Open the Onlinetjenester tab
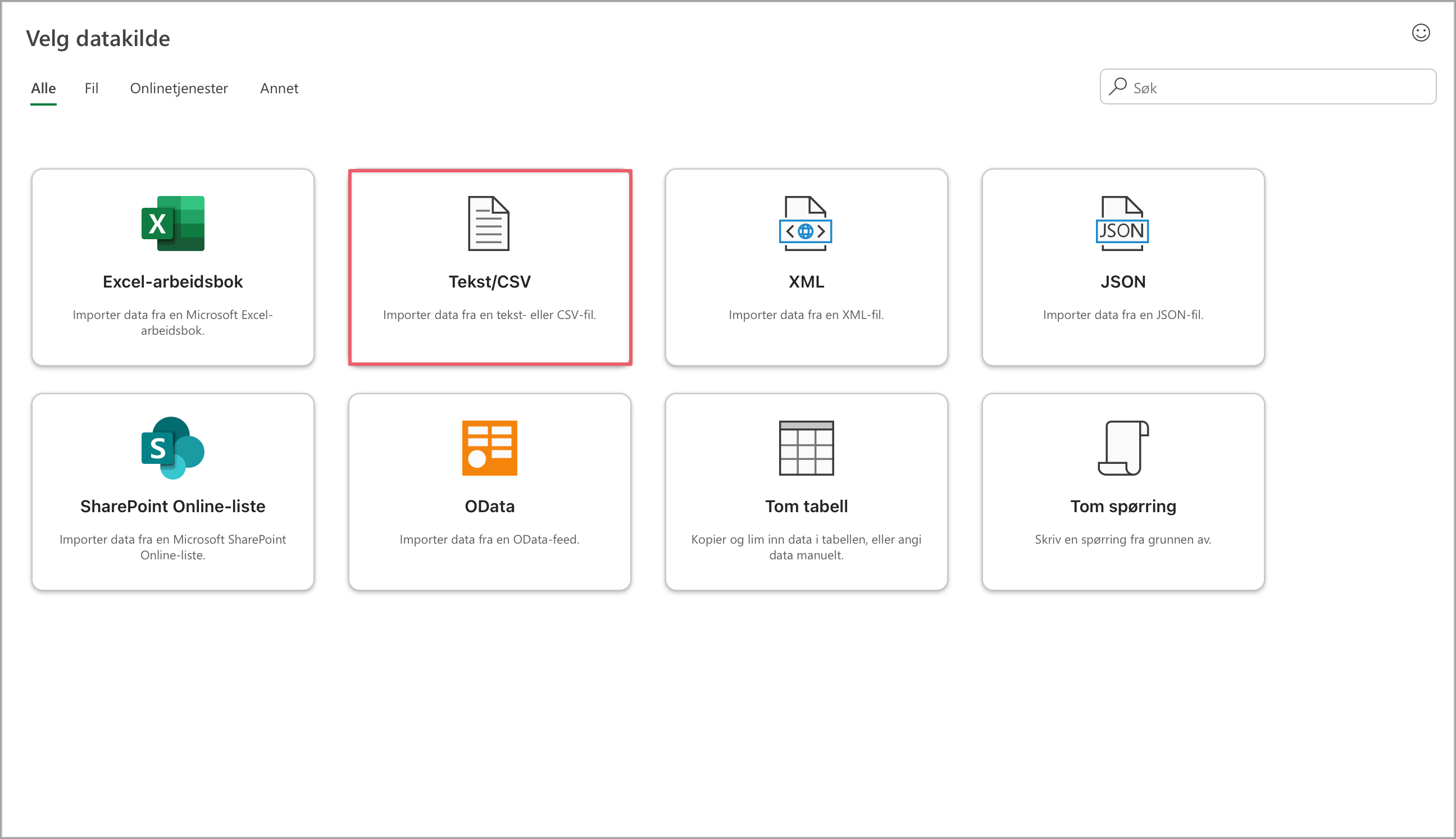This screenshot has height=839, width=1456. pyautogui.click(x=179, y=88)
